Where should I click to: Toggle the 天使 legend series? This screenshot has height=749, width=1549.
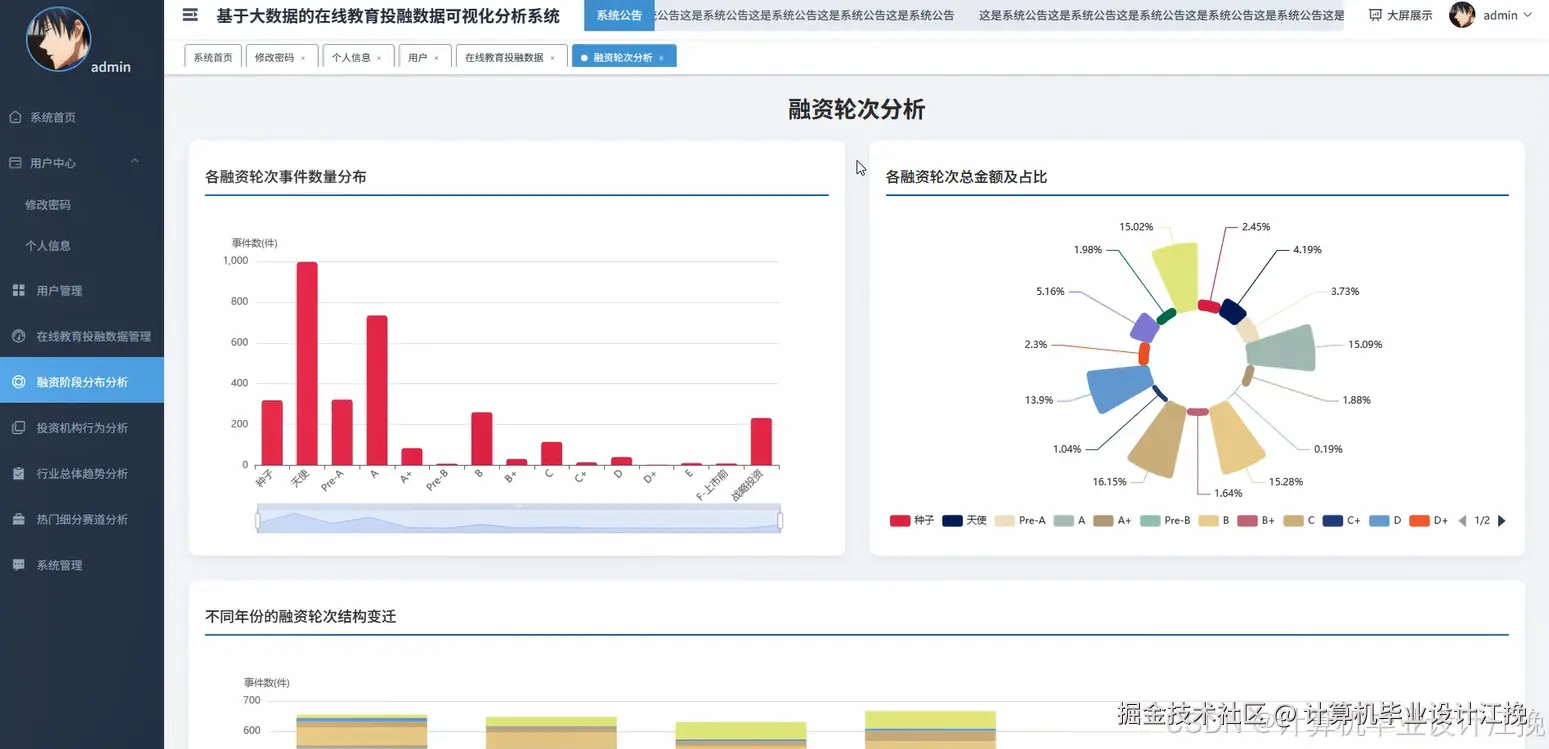pyautogui.click(x=964, y=521)
